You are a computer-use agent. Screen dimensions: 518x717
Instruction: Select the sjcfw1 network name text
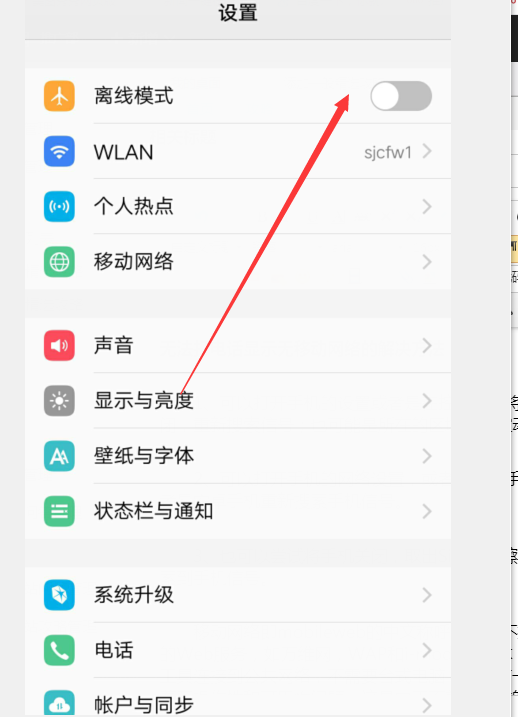tap(388, 152)
